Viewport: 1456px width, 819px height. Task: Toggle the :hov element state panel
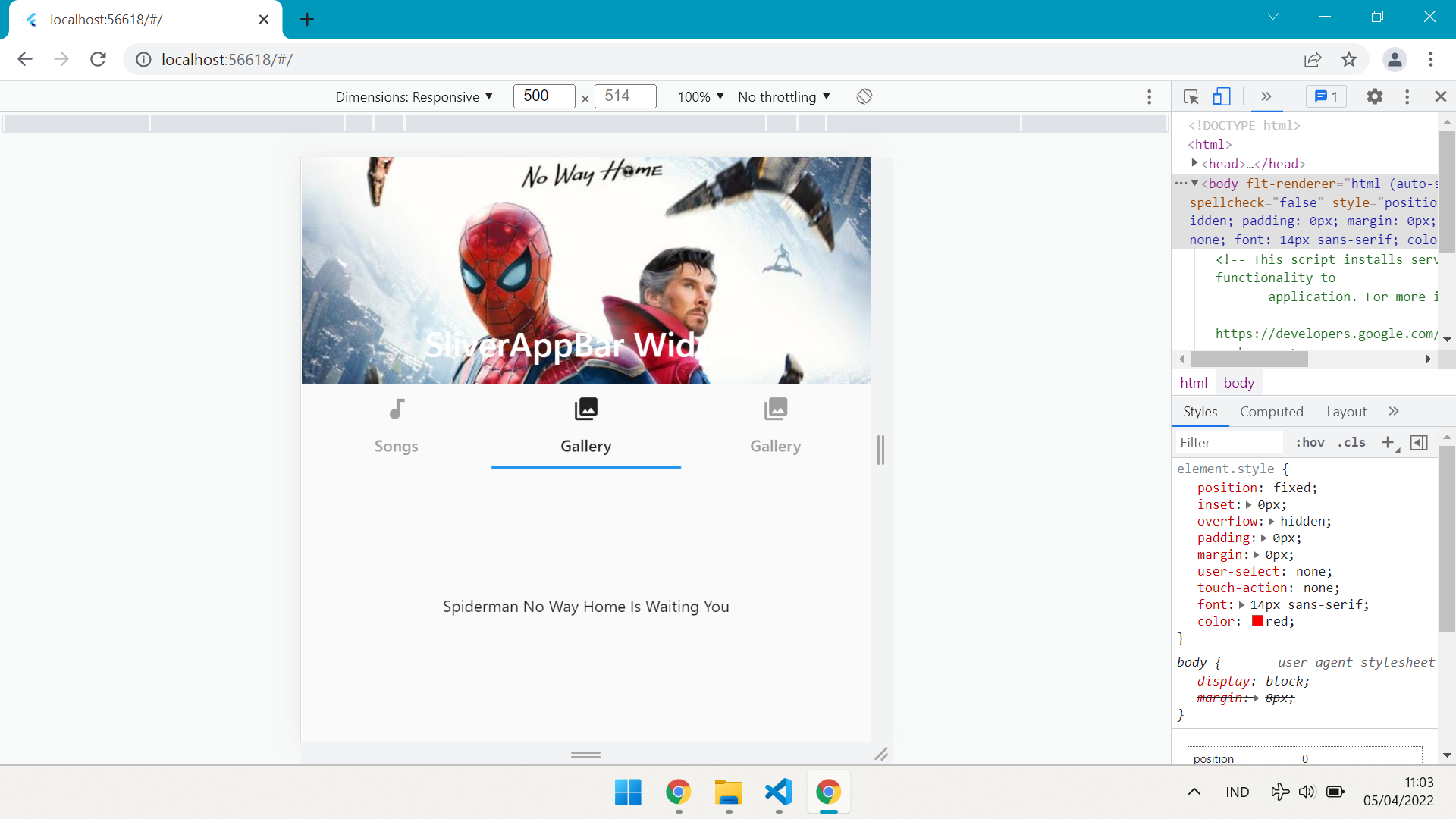click(x=1310, y=443)
